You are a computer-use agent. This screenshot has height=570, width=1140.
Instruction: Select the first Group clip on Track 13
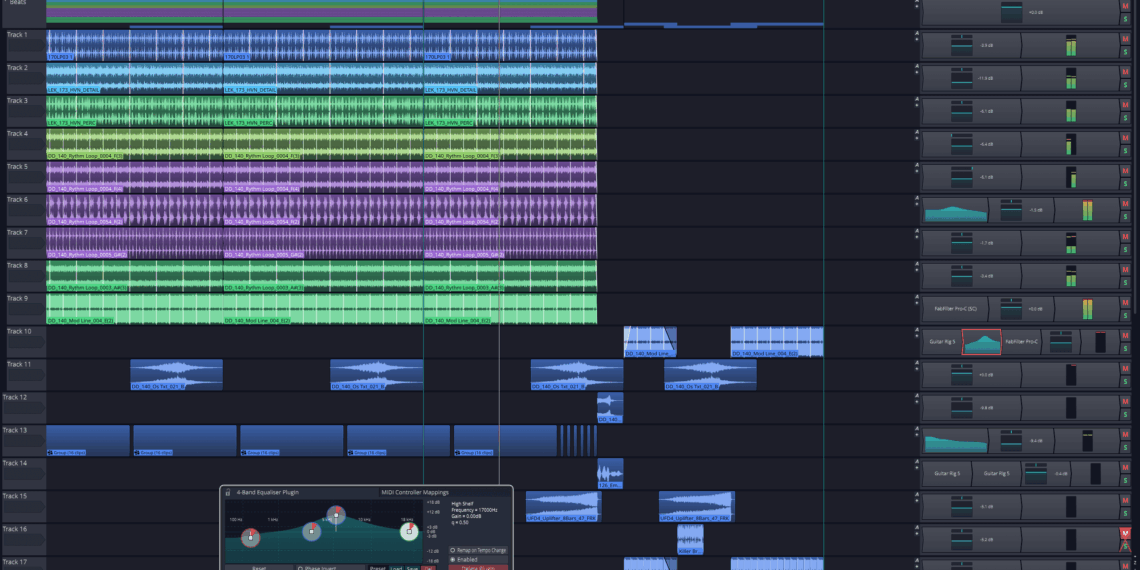click(x=88, y=440)
